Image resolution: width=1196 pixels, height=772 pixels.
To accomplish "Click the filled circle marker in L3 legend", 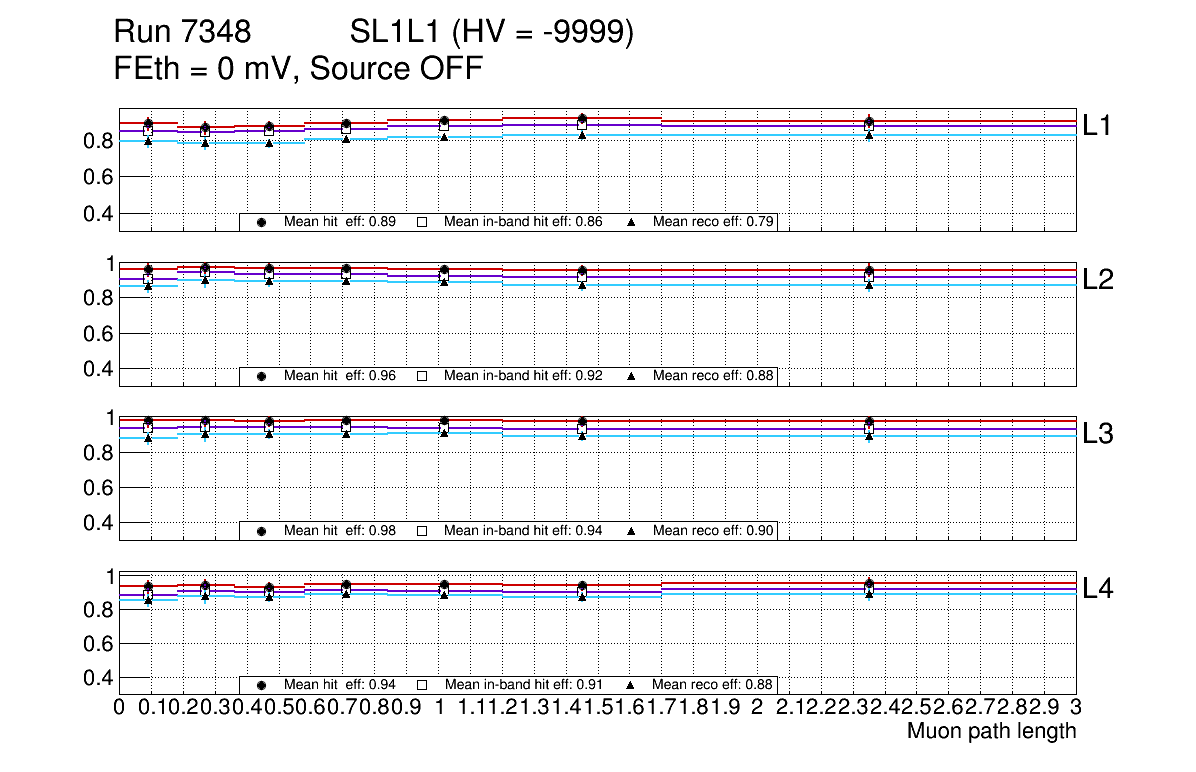I will (262, 531).
